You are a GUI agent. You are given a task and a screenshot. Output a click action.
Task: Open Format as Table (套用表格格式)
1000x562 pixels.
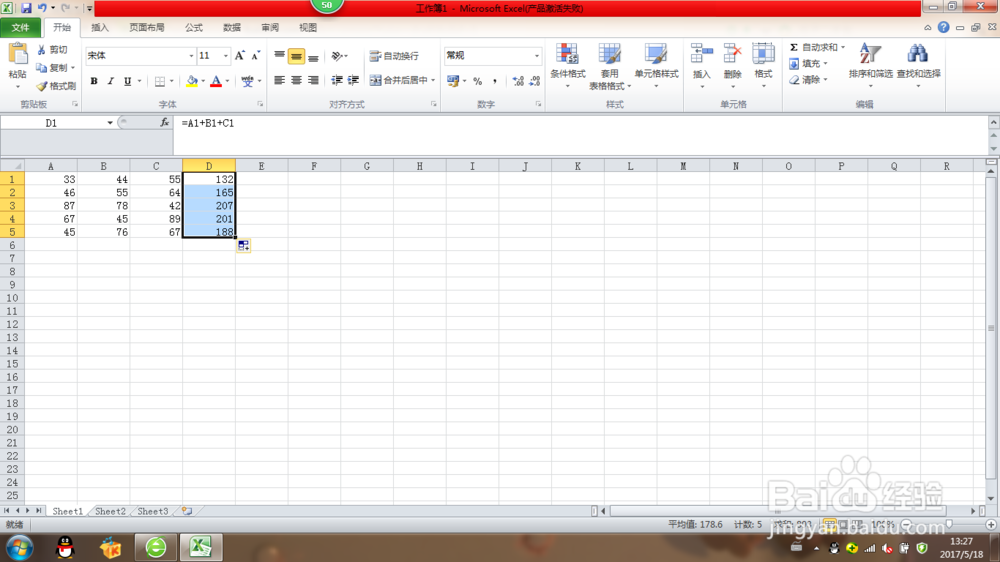(x=610, y=66)
